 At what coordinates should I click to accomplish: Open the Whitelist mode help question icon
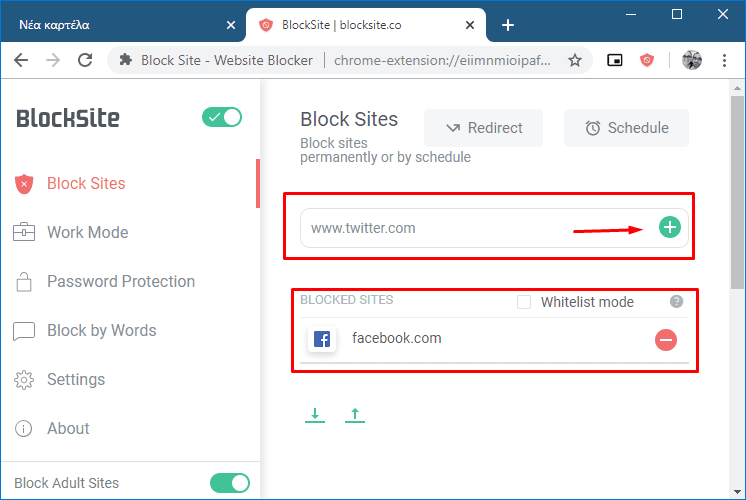(676, 301)
